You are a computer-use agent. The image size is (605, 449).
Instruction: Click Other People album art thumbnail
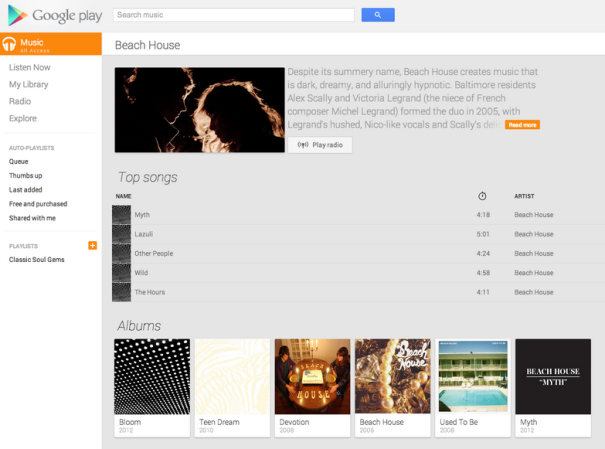click(122, 253)
